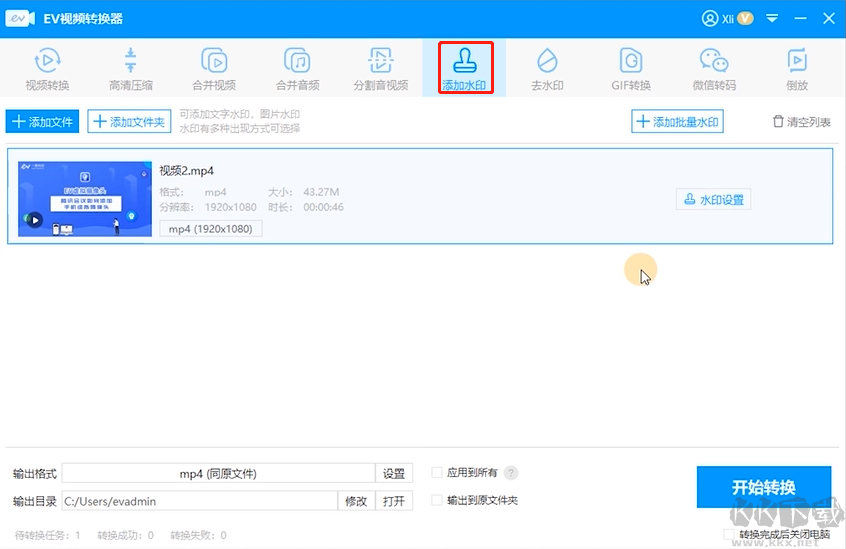
Task: Enable the 应用到所有 checkbox
Action: point(436,472)
